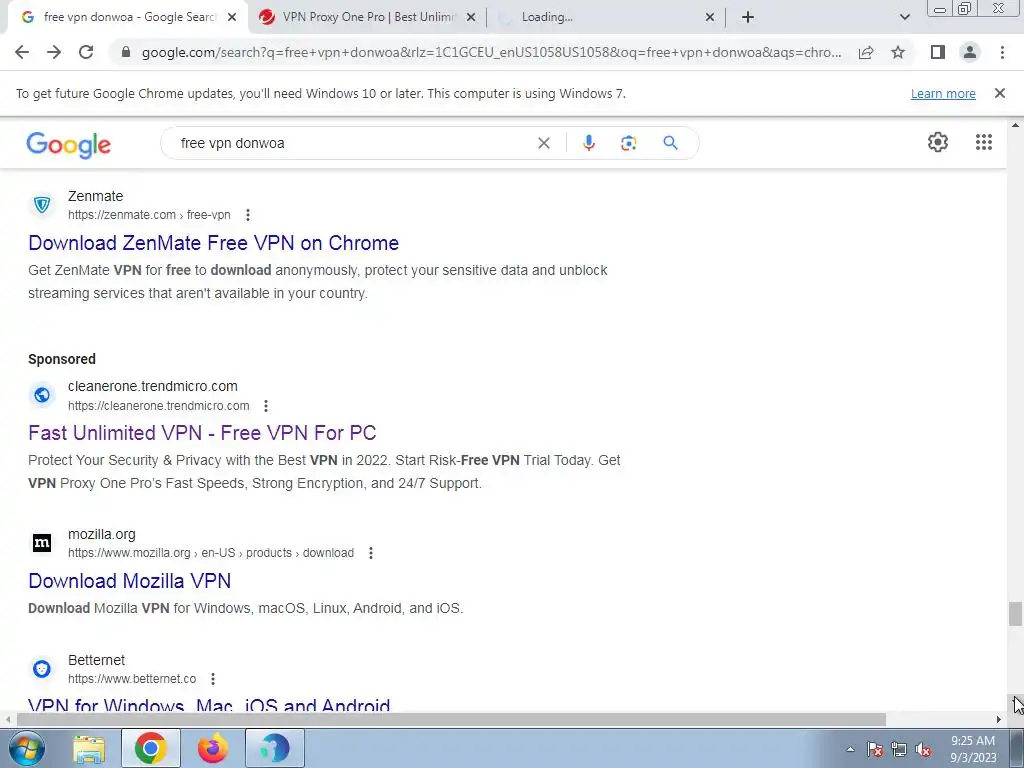Start voice search with the microphone
This screenshot has height=768, width=1024.
[588, 143]
